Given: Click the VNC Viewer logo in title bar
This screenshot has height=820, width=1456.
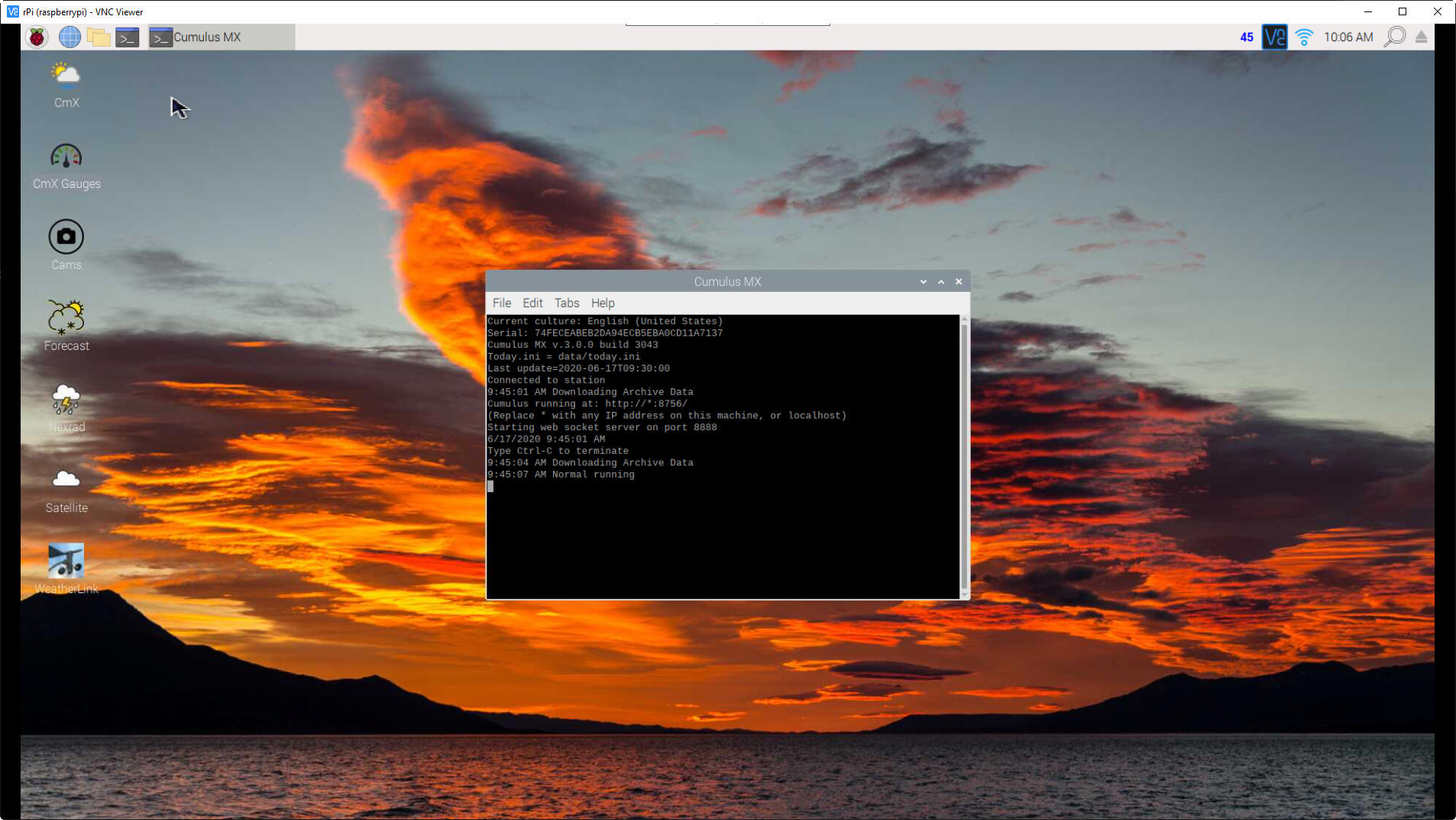Looking at the screenshot, I should click(12, 11).
